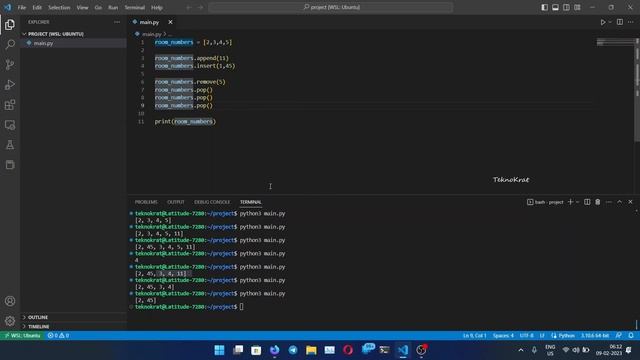Split the terminal panel
The height and width of the screenshot is (360, 640).
587,202
